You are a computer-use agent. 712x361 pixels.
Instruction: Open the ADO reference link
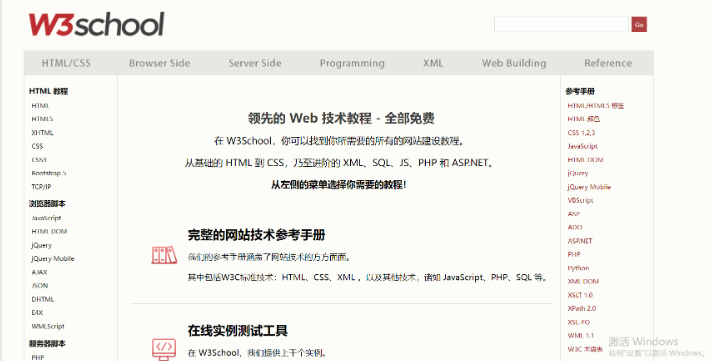[575, 227]
